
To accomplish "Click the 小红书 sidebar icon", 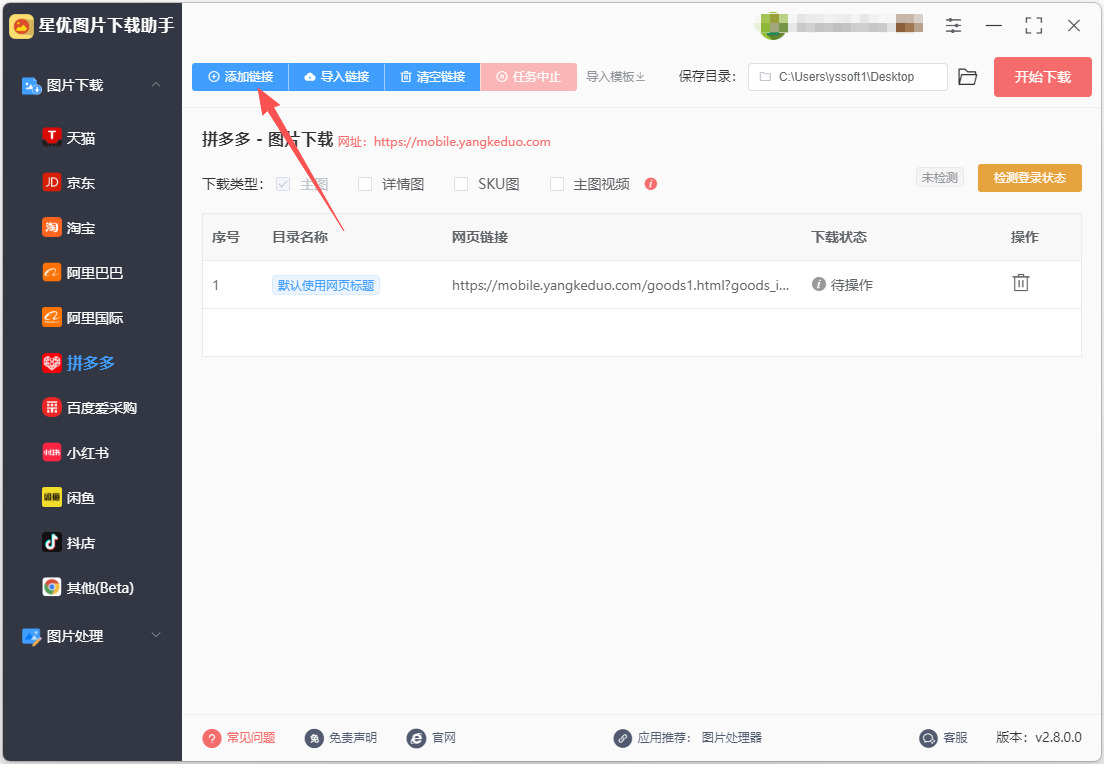I will (51, 452).
